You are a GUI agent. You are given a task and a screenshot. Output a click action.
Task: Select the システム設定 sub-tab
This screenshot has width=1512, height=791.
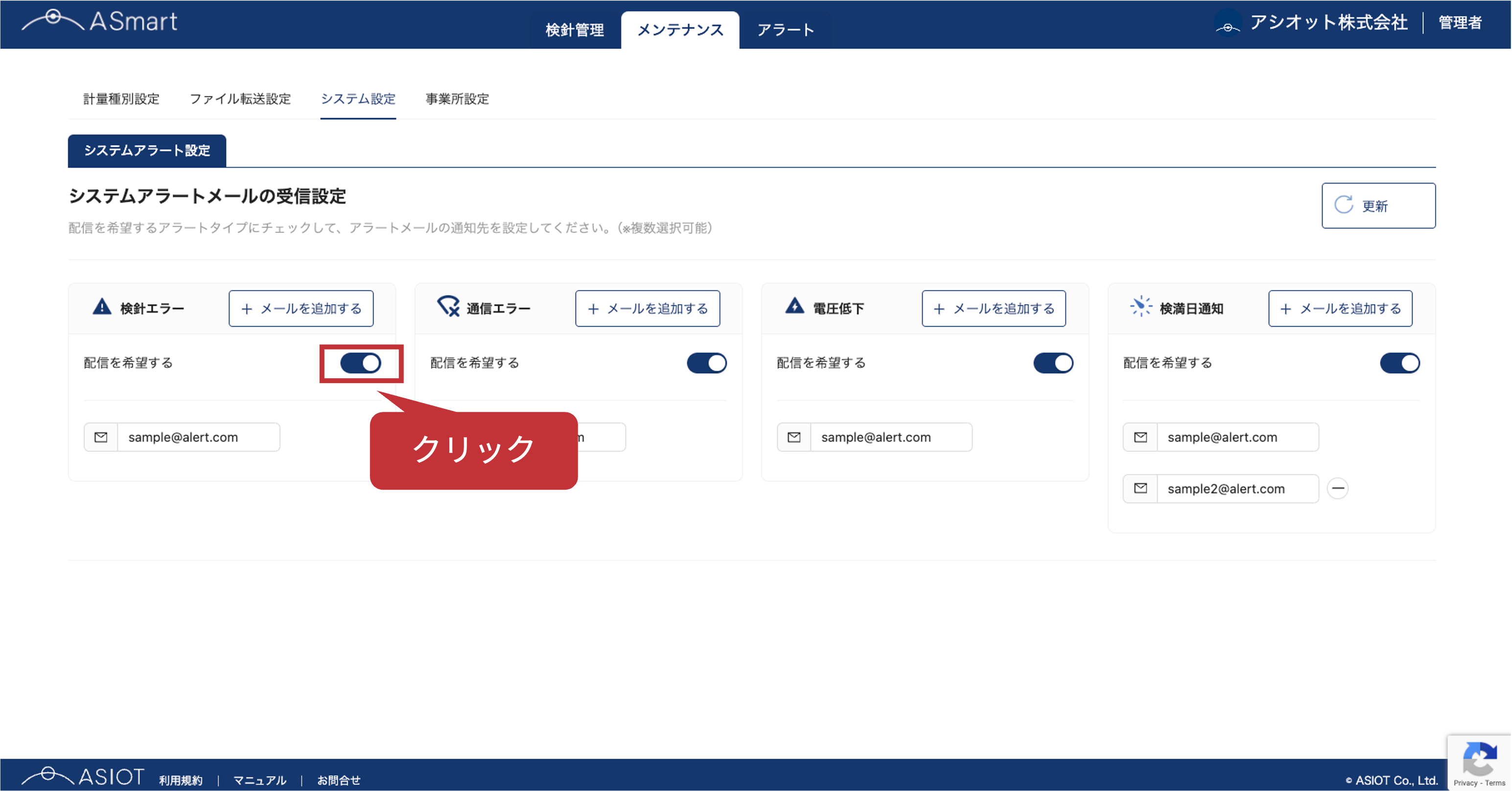[x=358, y=99]
